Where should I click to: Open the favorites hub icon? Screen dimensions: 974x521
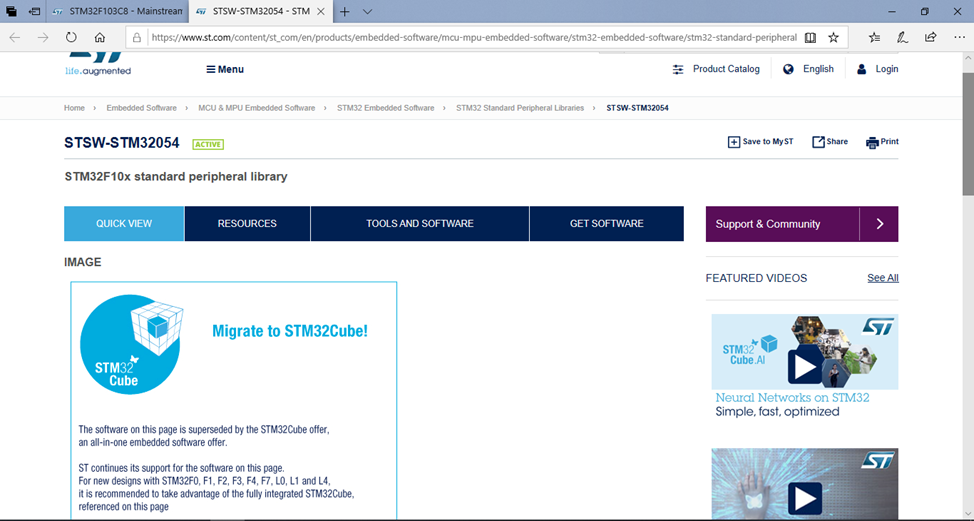pyautogui.click(x=874, y=37)
